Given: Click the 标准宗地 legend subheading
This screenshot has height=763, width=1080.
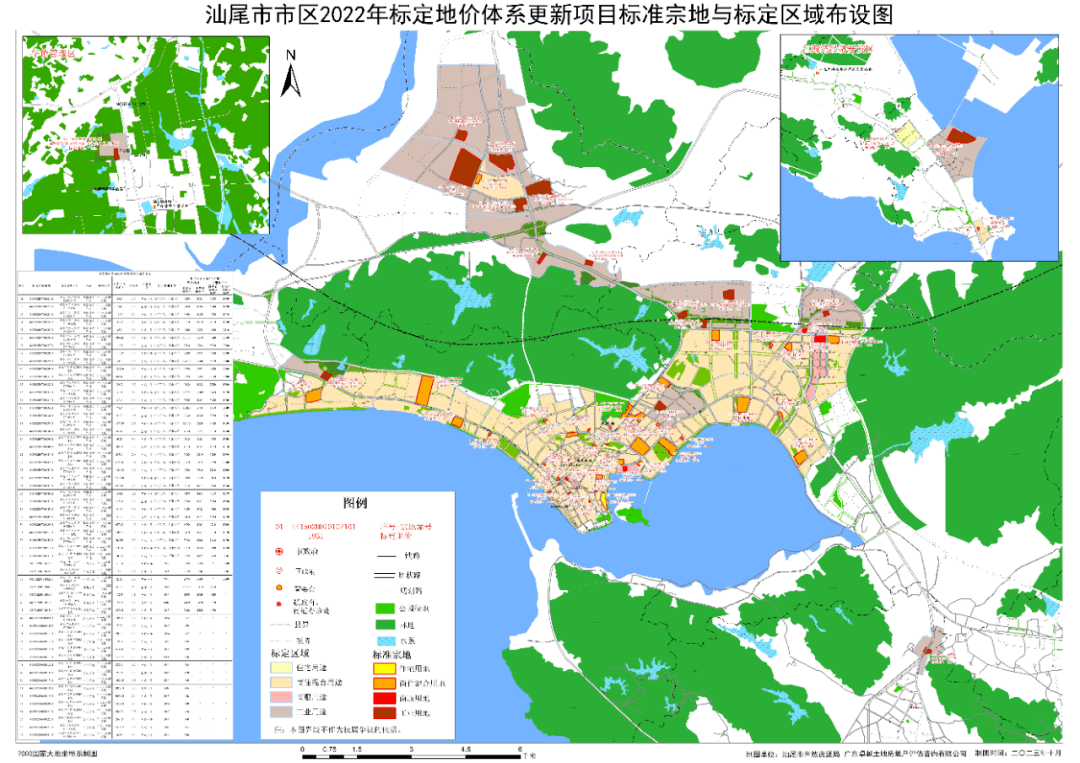Looking at the screenshot, I should (392, 655).
